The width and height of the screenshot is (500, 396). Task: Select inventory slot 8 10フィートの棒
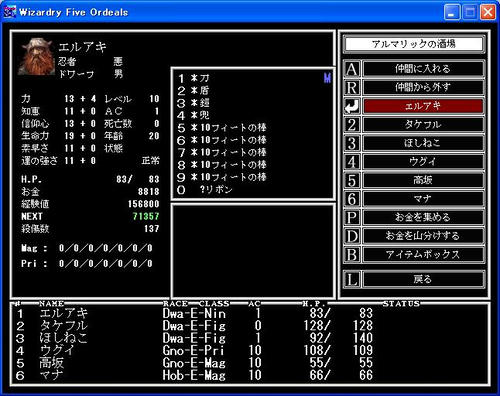point(222,165)
